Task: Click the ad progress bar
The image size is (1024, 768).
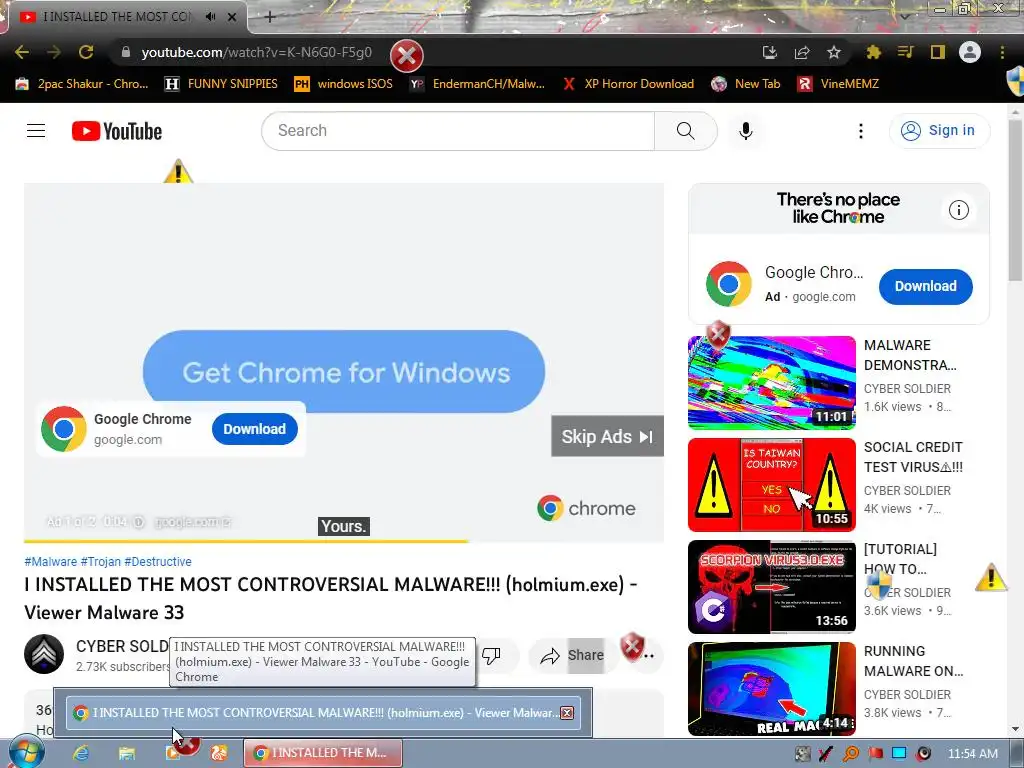Action: (344, 541)
